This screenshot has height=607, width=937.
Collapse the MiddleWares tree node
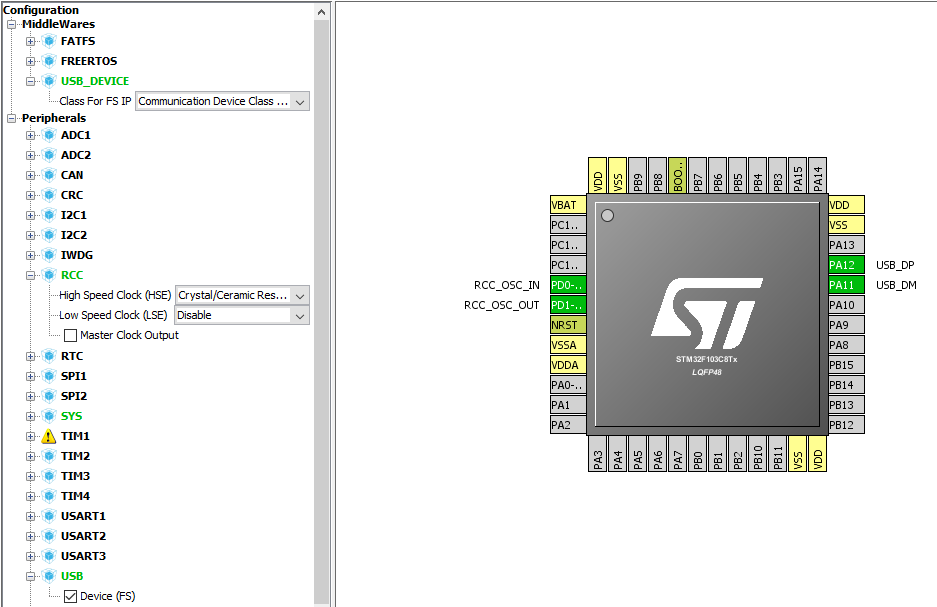pyautogui.click(x=11, y=24)
